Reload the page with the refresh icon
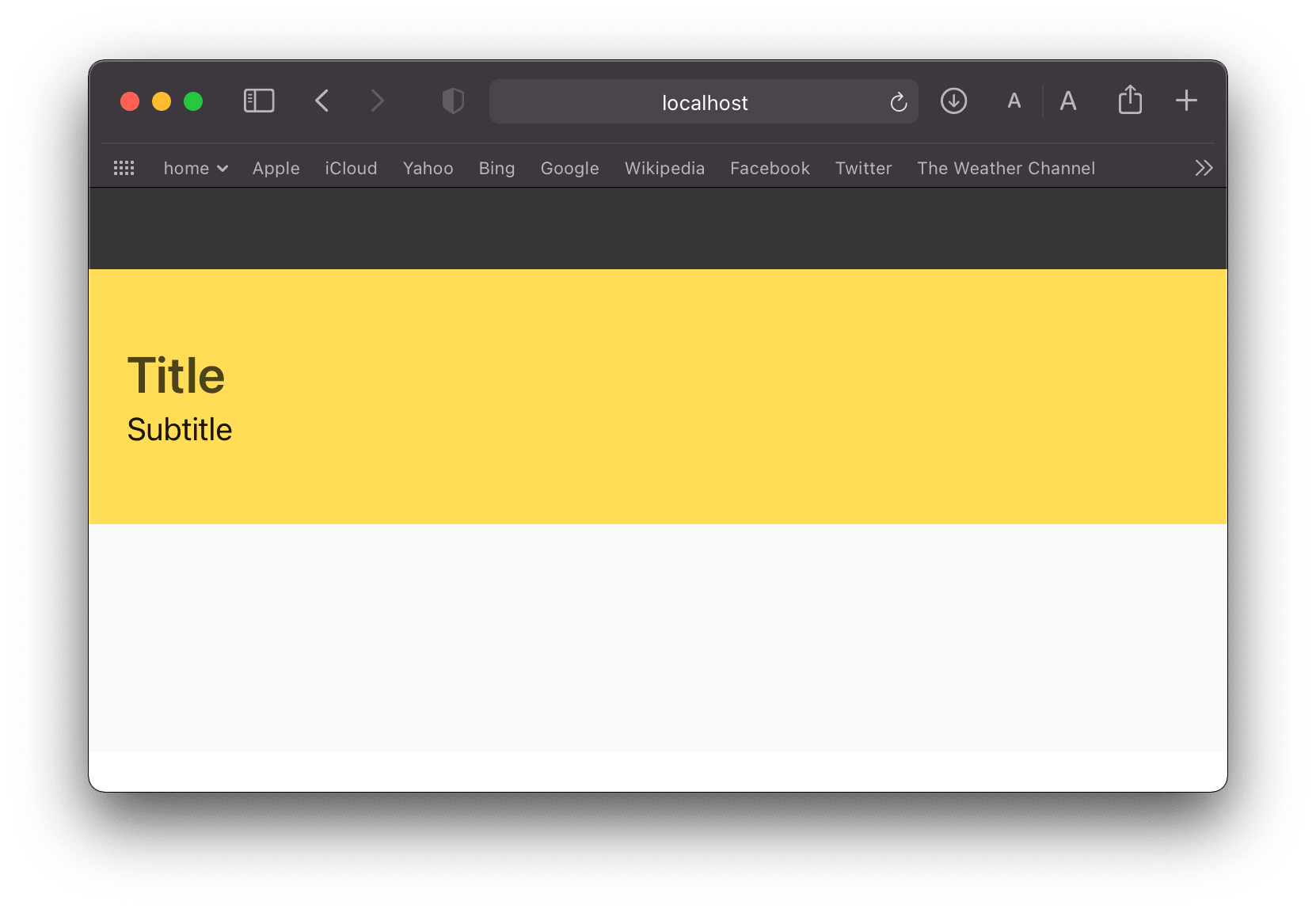This screenshot has height=909, width=1316. tap(898, 102)
